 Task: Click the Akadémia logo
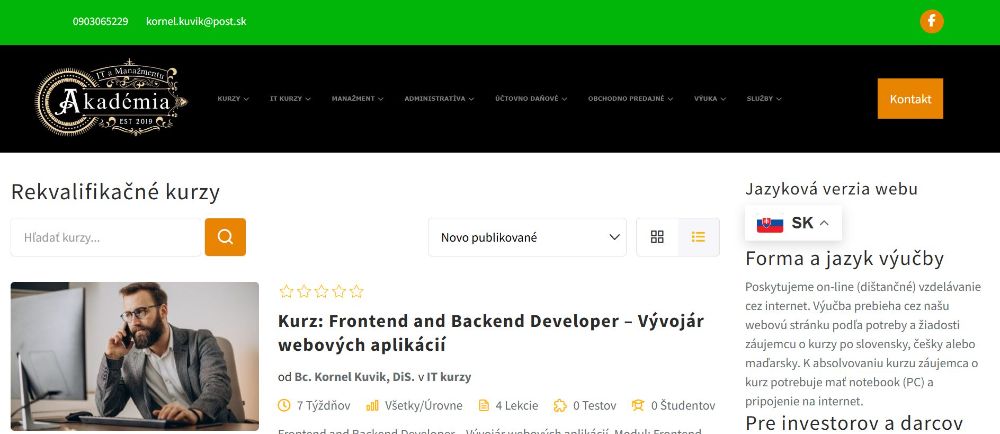(112, 98)
